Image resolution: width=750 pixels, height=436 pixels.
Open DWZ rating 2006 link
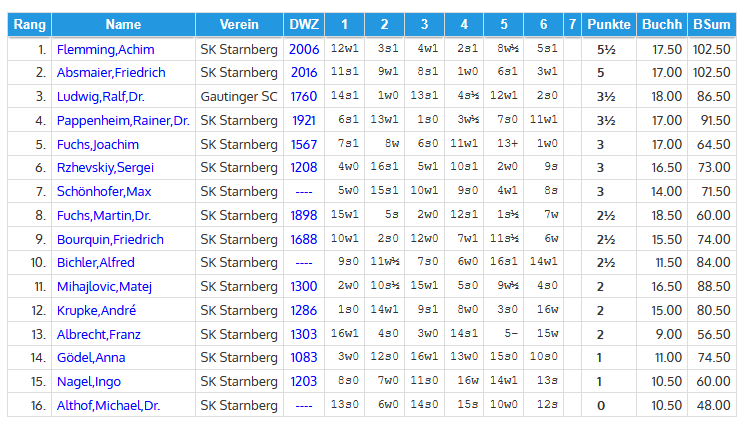(303, 49)
